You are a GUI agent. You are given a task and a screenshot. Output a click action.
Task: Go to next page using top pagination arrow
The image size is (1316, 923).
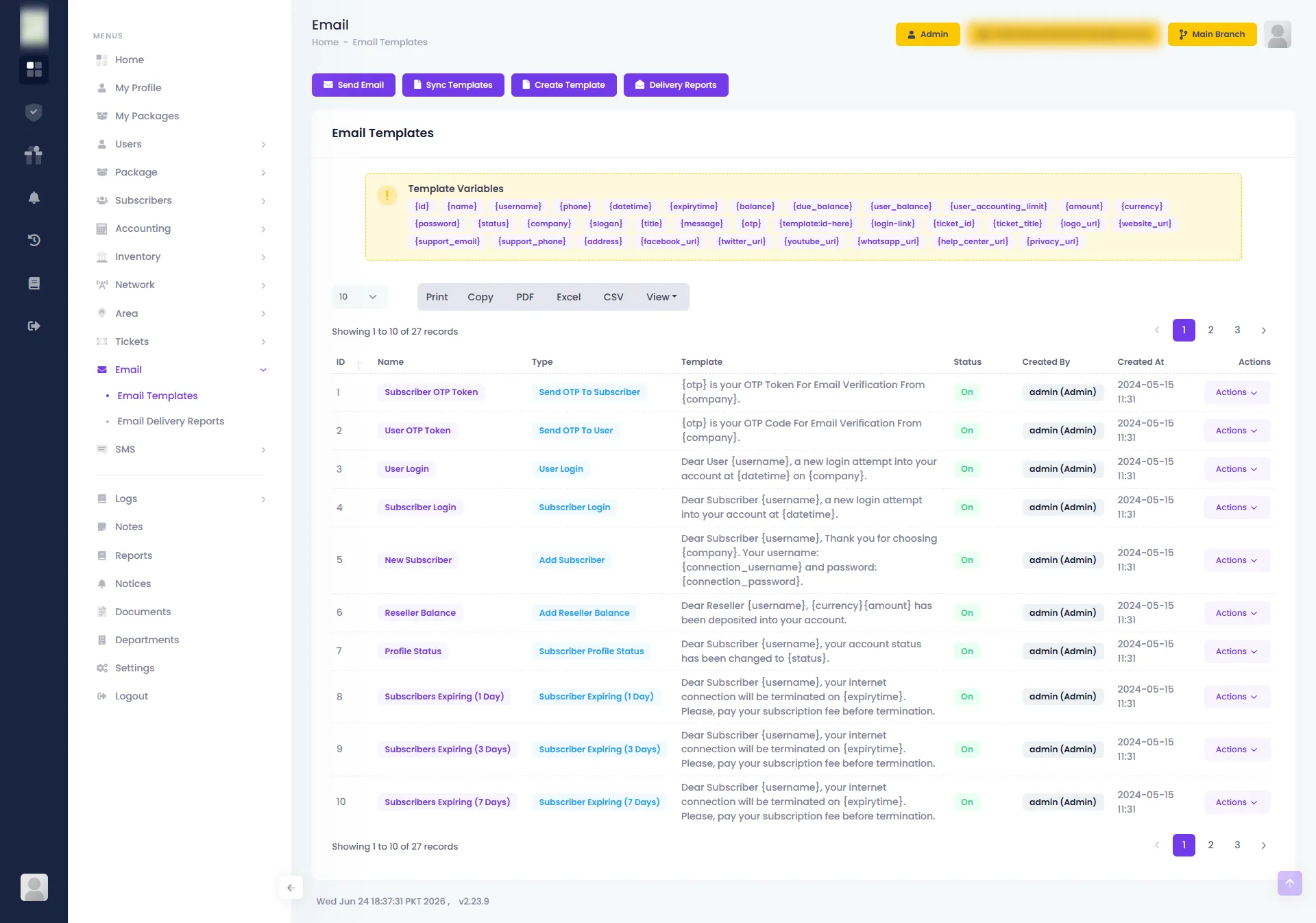click(x=1263, y=331)
